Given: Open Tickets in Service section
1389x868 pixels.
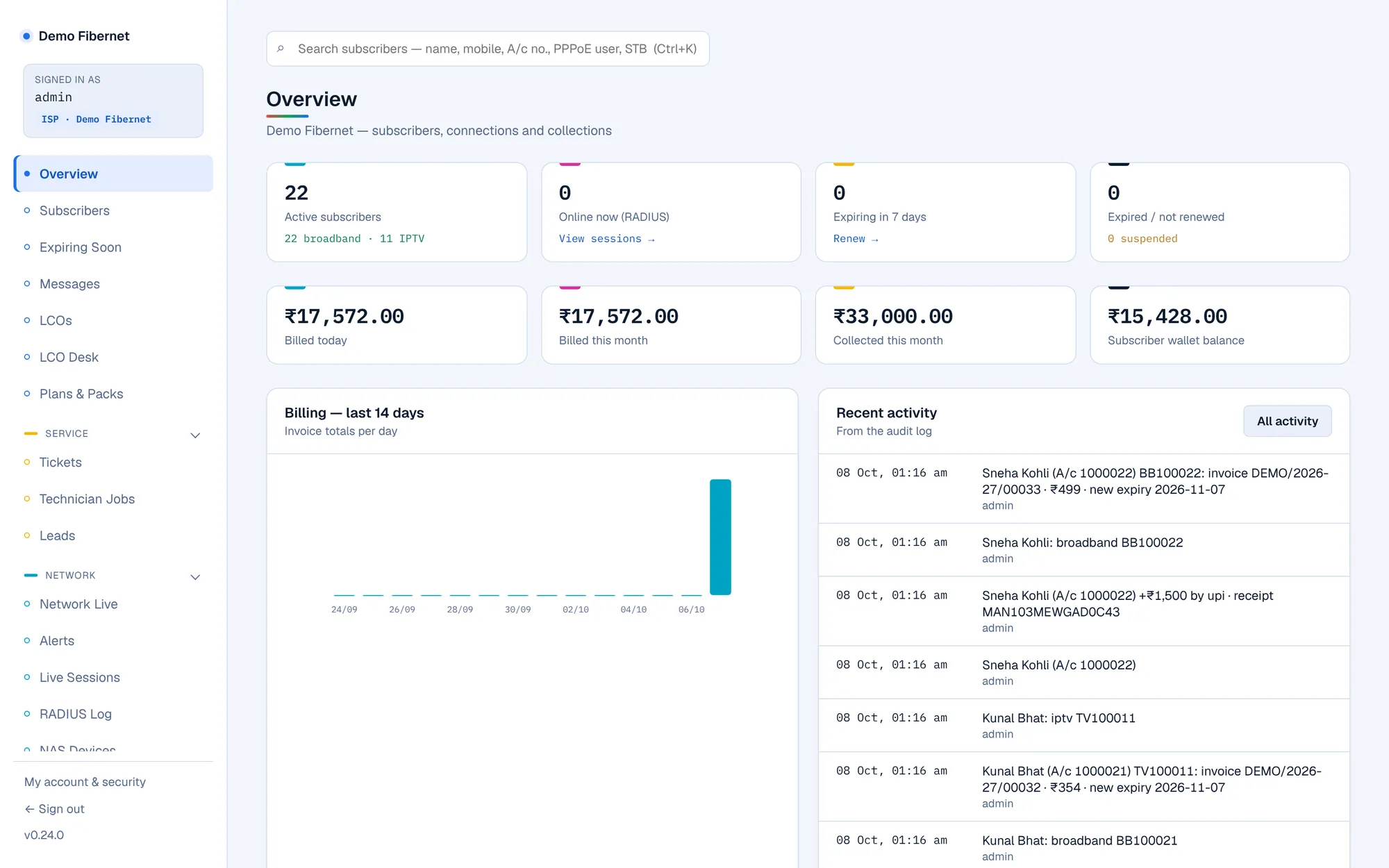Looking at the screenshot, I should pos(113,462).
